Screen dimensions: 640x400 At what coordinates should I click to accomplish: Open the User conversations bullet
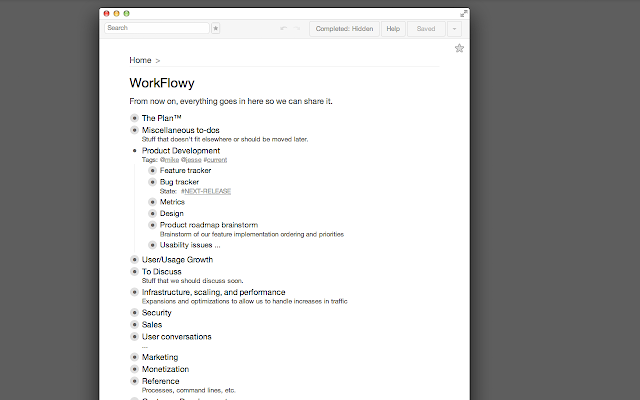coord(134,336)
